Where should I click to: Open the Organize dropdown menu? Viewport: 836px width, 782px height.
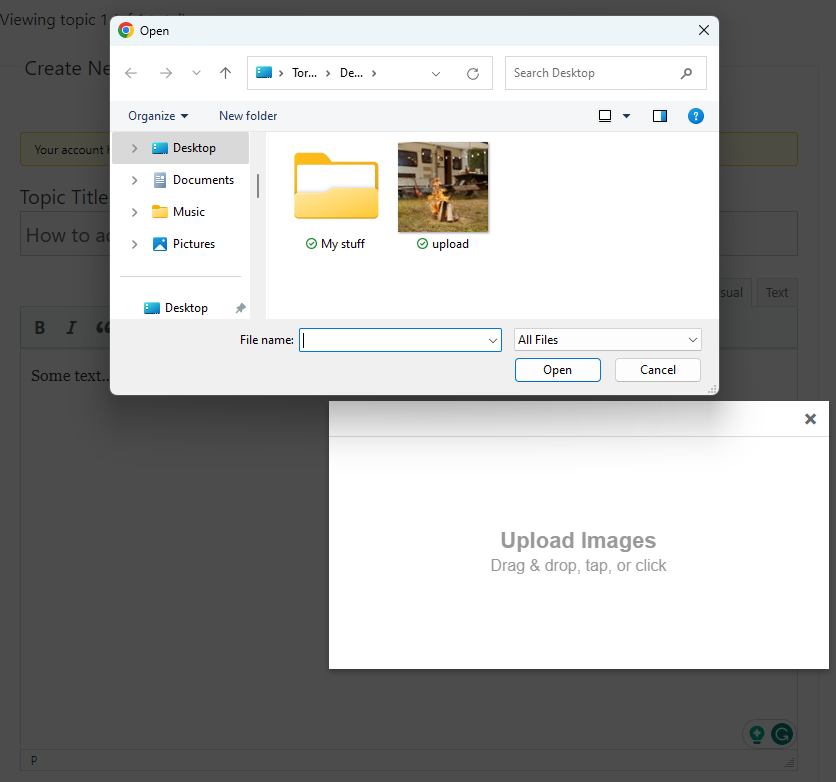[158, 116]
